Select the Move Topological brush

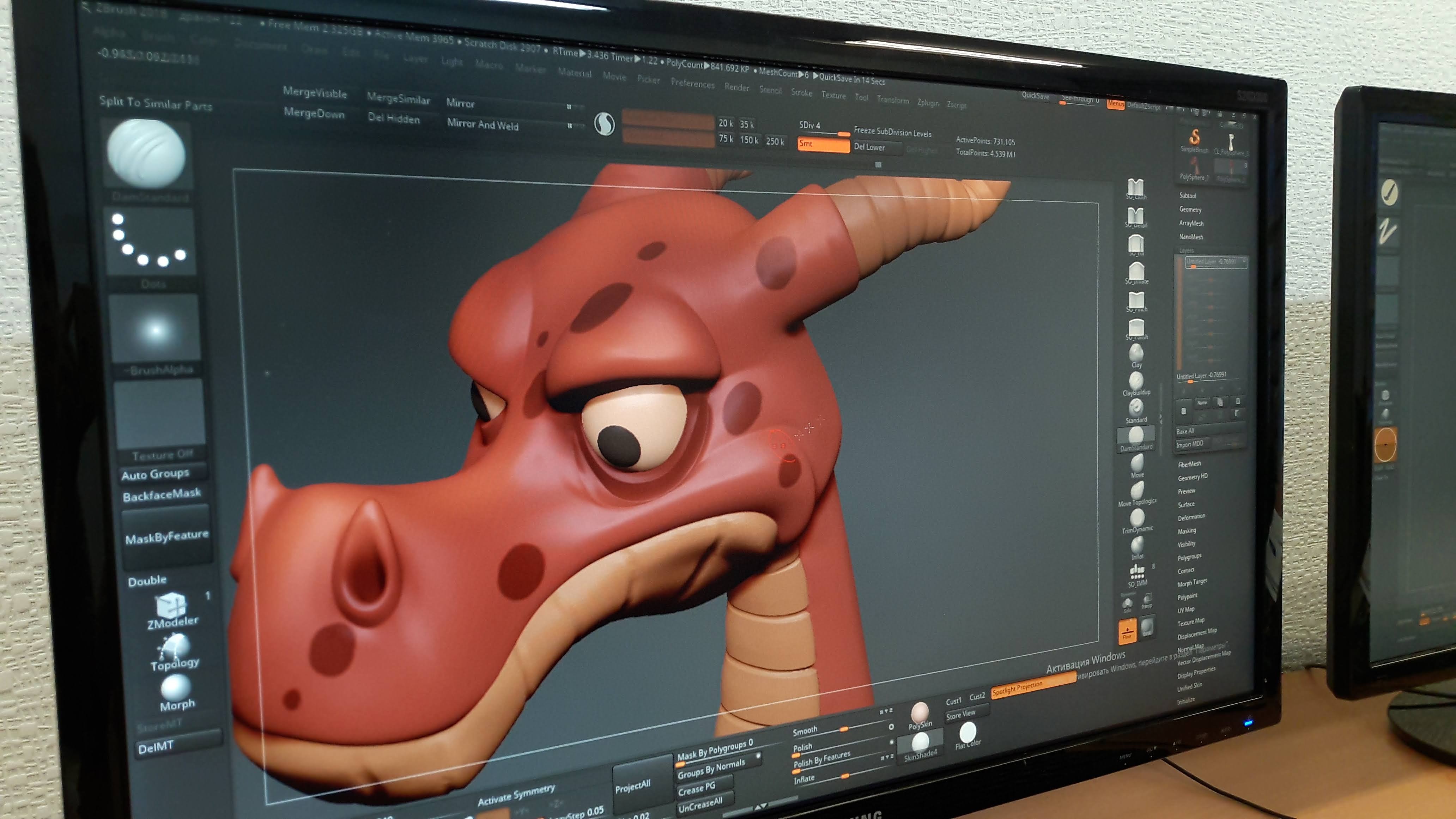pos(1137,494)
